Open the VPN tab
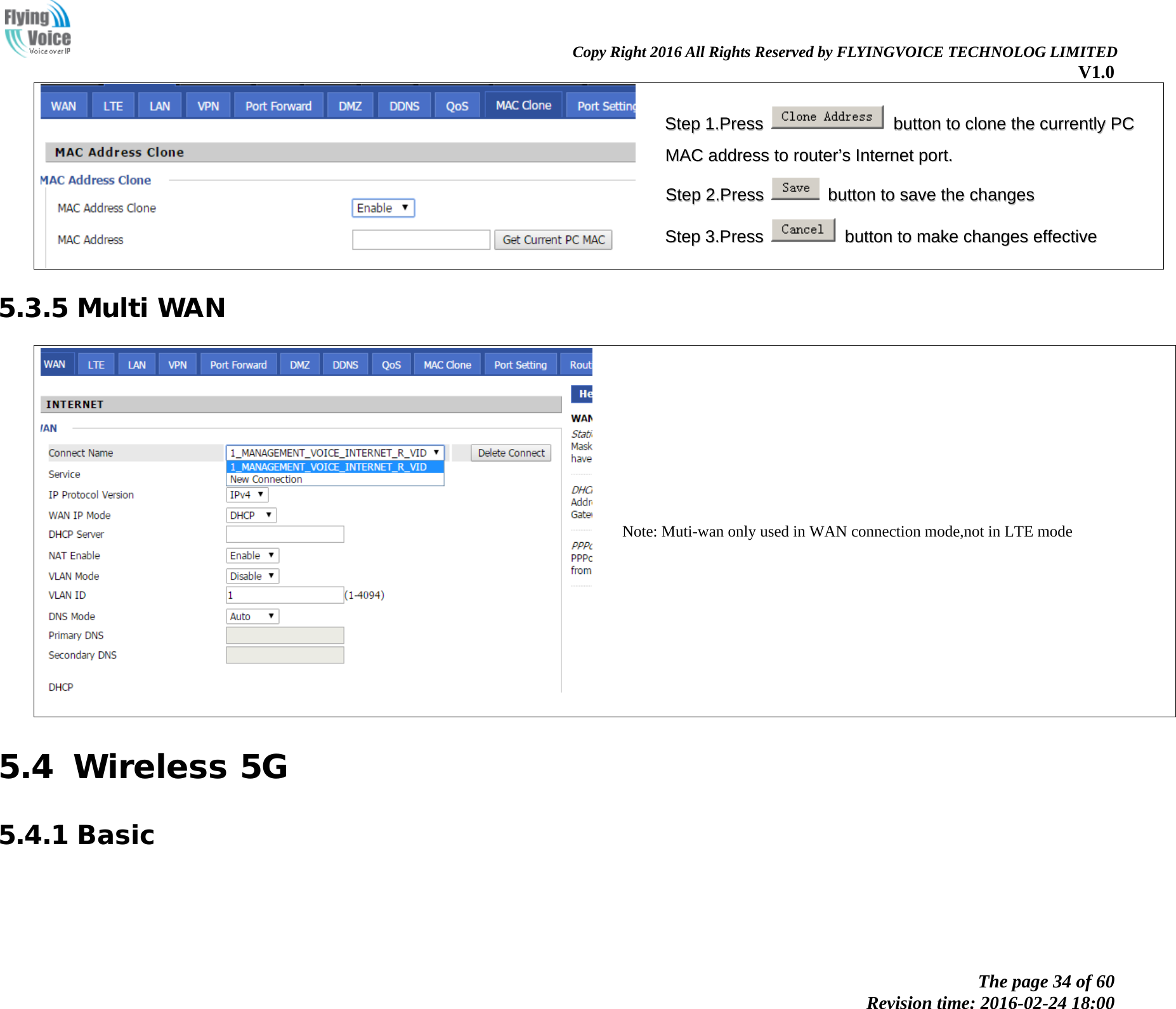The image size is (1176, 1009). (x=207, y=105)
